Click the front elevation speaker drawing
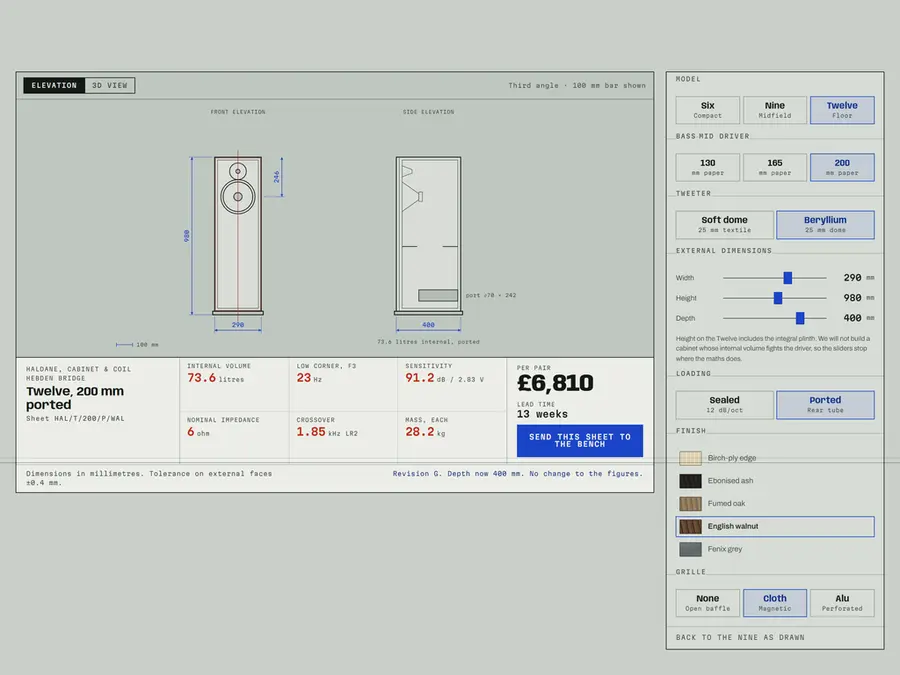900x675 pixels. 238,235
